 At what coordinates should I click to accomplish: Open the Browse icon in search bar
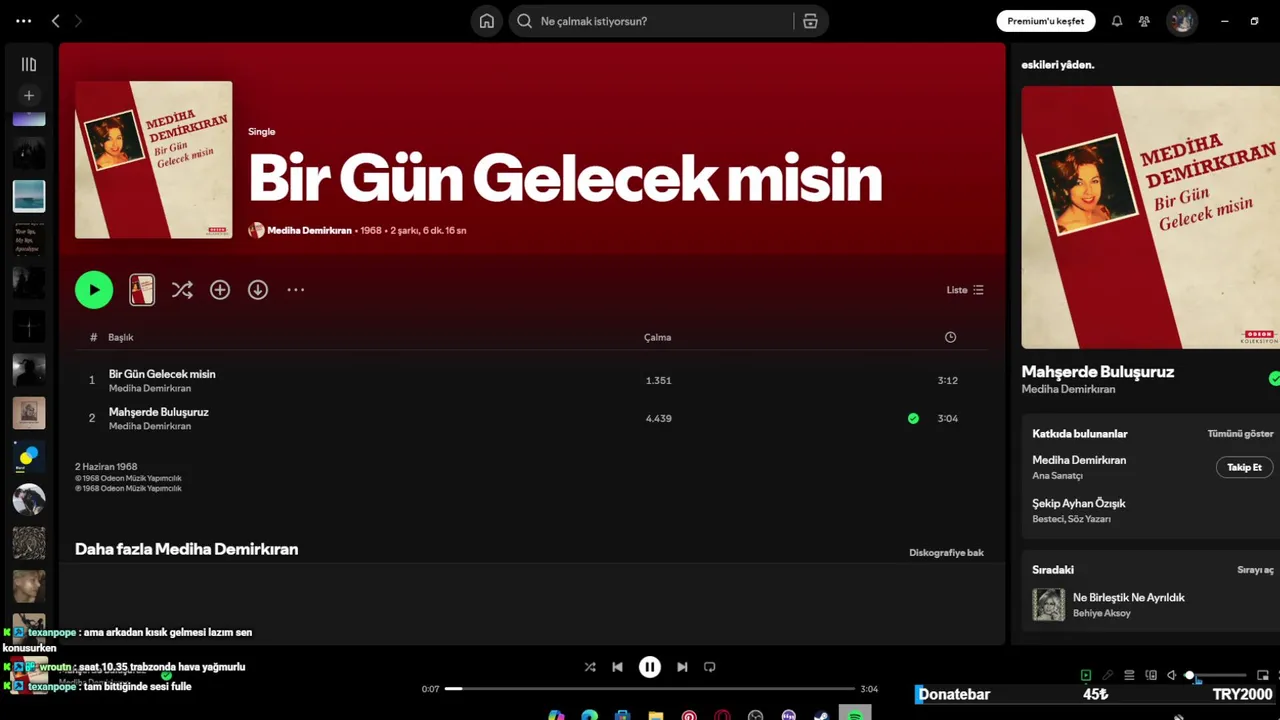pos(810,21)
